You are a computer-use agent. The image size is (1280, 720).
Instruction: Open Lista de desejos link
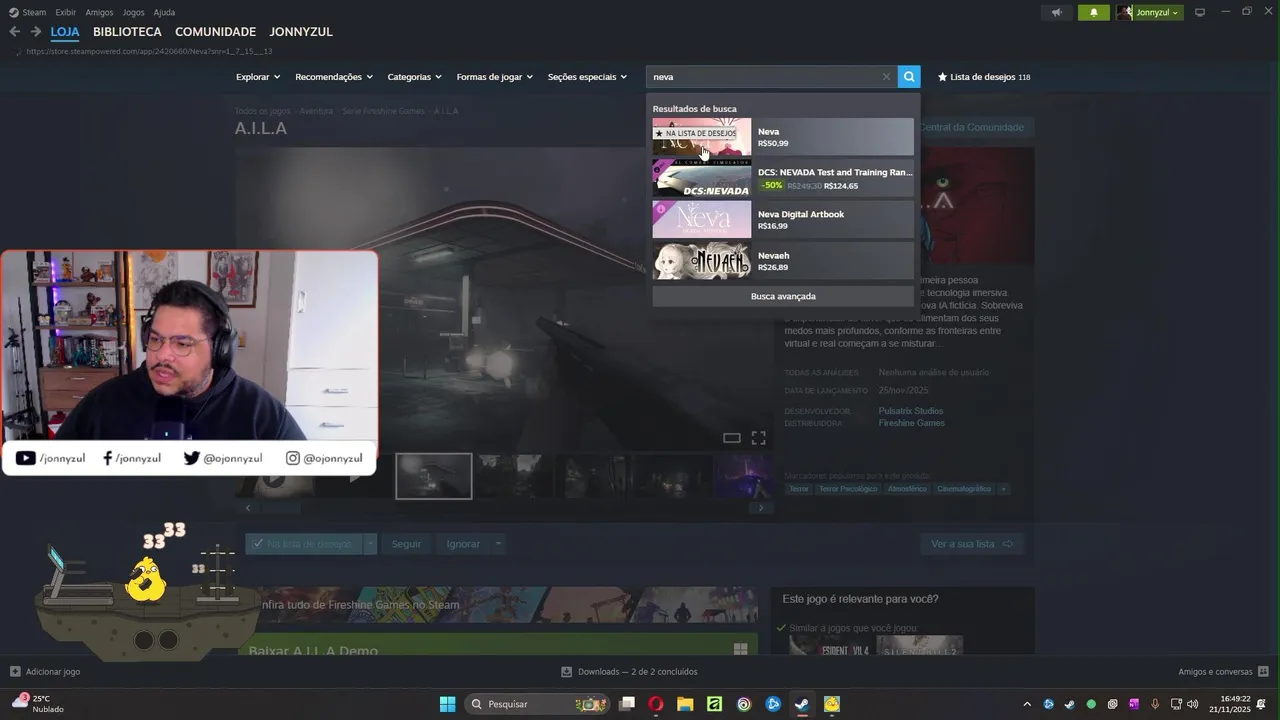(984, 77)
